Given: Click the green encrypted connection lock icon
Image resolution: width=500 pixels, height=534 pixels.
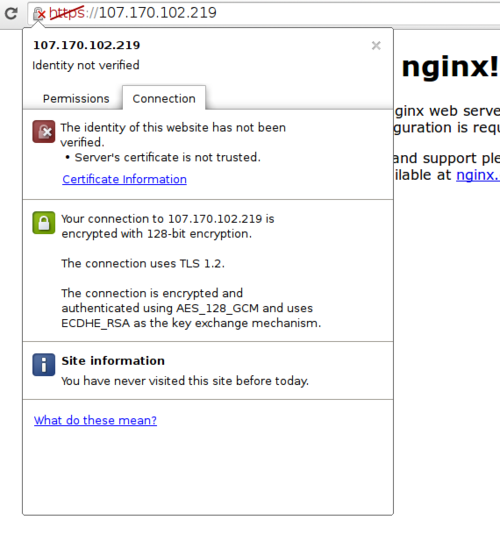Looking at the screenshot, I should 44,223.
